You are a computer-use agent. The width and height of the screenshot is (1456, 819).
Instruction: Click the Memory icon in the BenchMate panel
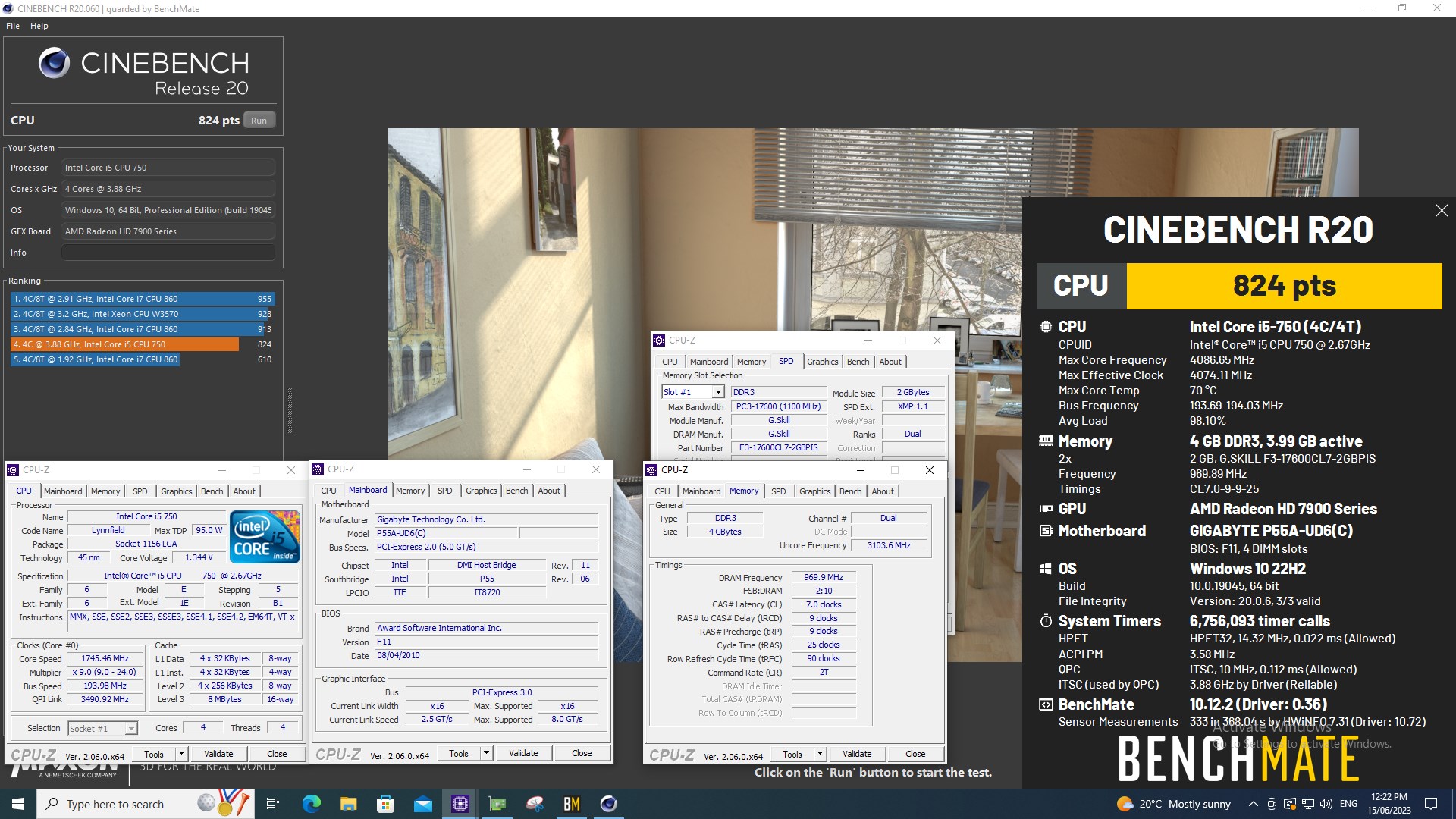[x=1046, y=441]
